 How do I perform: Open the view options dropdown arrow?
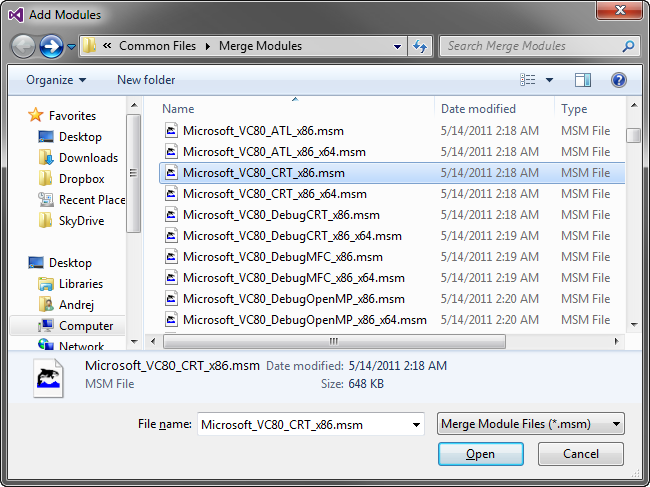tap(549, 80)
